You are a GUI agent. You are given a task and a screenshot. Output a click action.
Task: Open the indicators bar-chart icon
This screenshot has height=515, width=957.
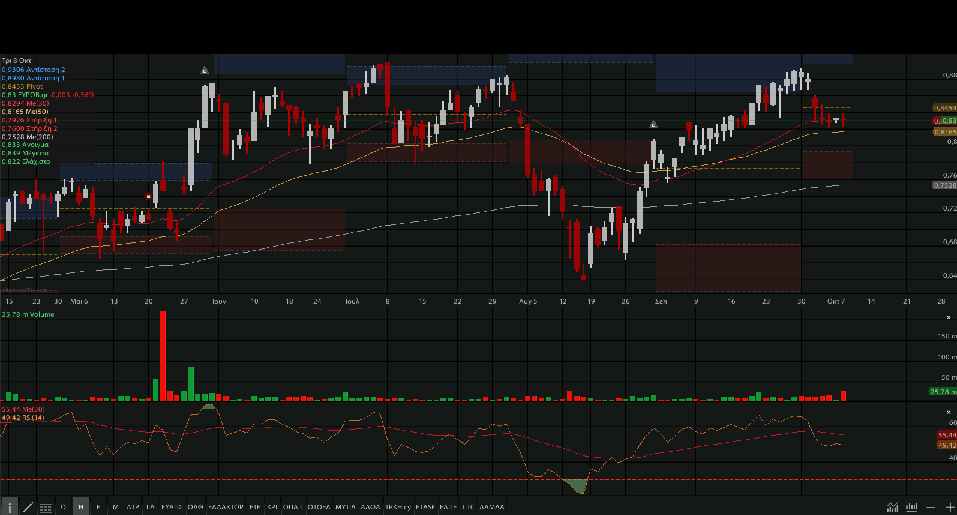[x=912, y=507]
